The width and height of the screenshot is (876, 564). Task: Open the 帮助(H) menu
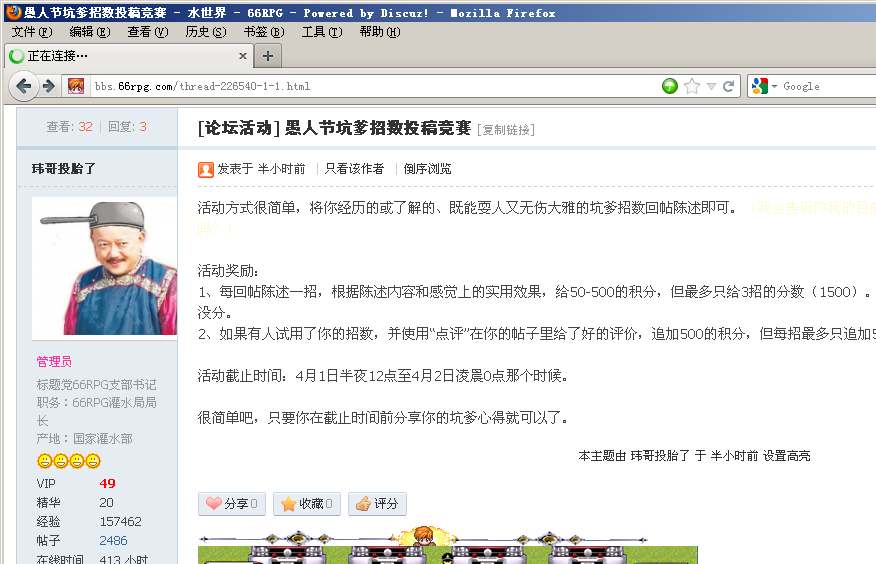[x=380, y=32]
